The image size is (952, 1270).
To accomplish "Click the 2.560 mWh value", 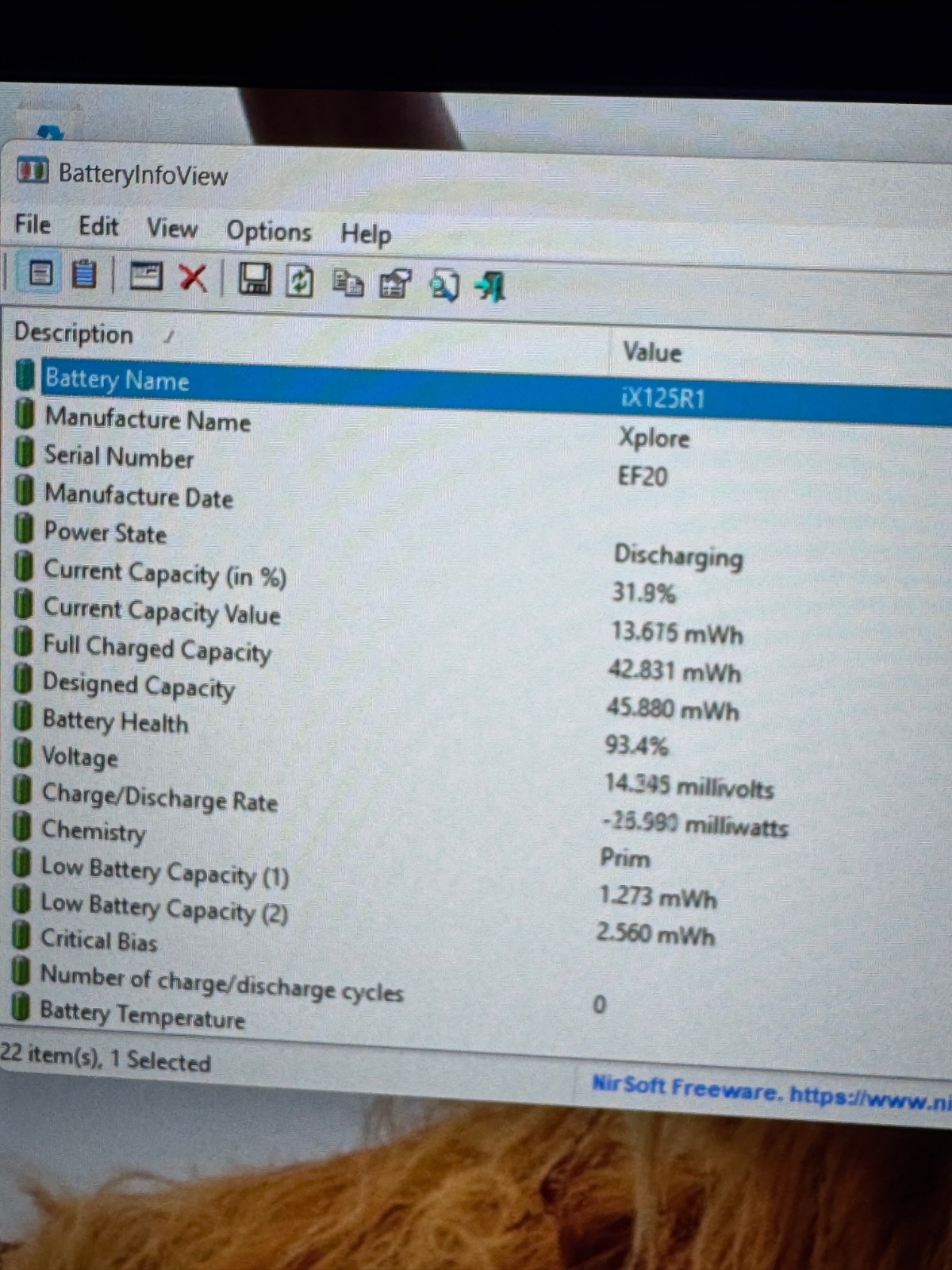I will point(655,933).
